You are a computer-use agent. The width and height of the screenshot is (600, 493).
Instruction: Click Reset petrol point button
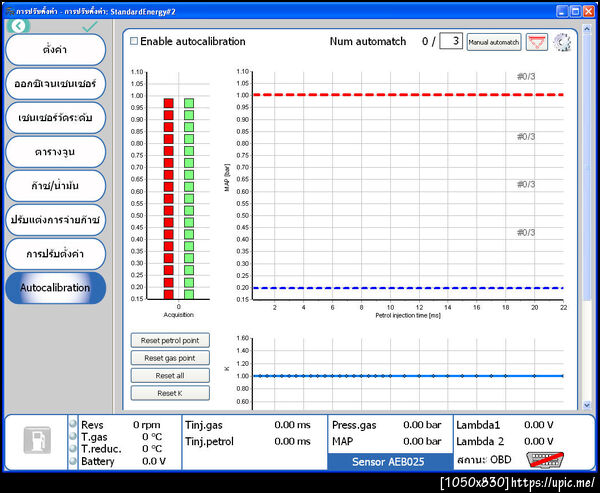click(x=170, y=340)
